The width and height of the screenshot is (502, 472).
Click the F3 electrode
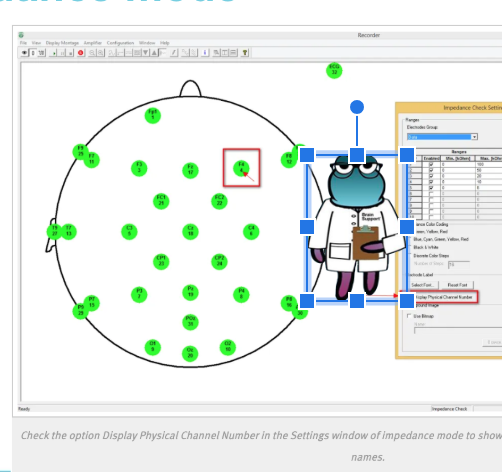click(x=139, y=168)
